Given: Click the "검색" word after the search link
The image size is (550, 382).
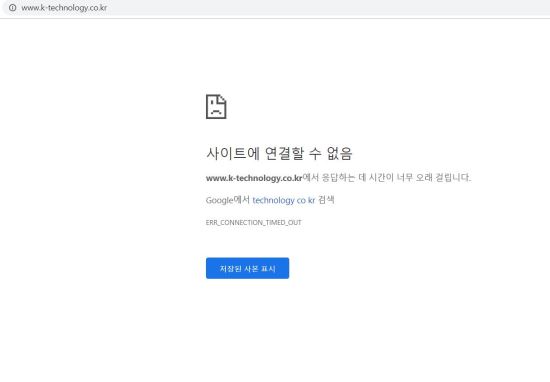Looking at the screenshot, I should (326, 200).
